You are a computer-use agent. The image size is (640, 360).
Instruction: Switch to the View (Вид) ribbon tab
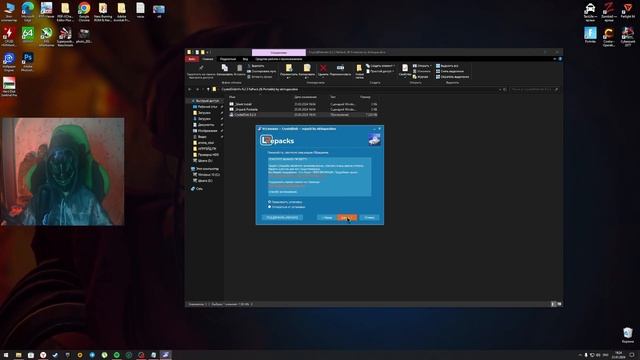(x=245, y=59)
